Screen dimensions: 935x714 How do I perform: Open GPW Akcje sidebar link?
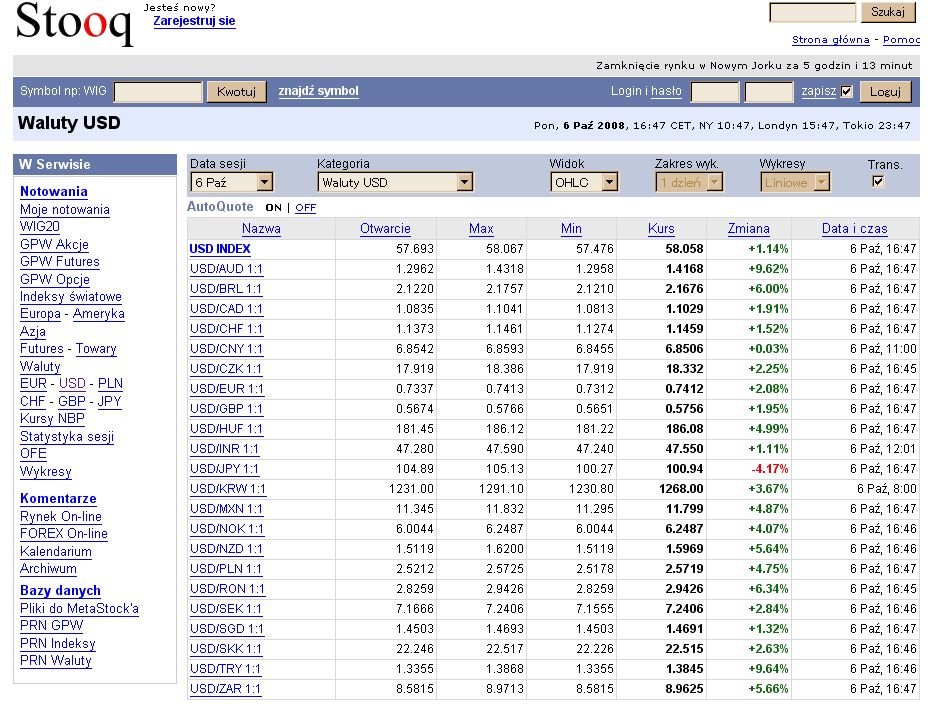(x=54, y=245)
